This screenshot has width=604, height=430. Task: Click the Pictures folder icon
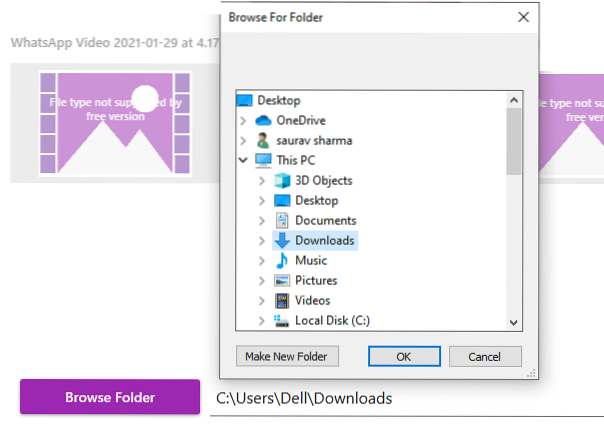point(282,280)
